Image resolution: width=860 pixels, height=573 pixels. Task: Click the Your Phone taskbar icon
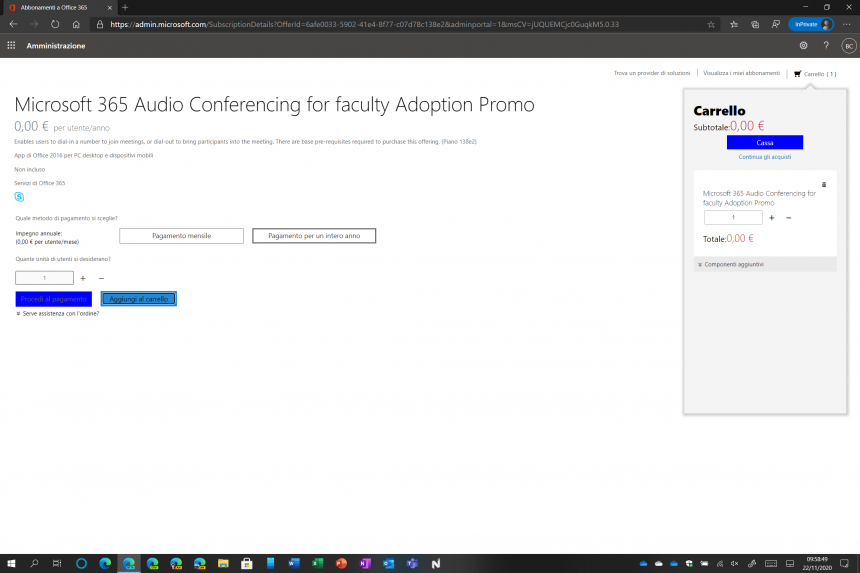pos(270,563)
